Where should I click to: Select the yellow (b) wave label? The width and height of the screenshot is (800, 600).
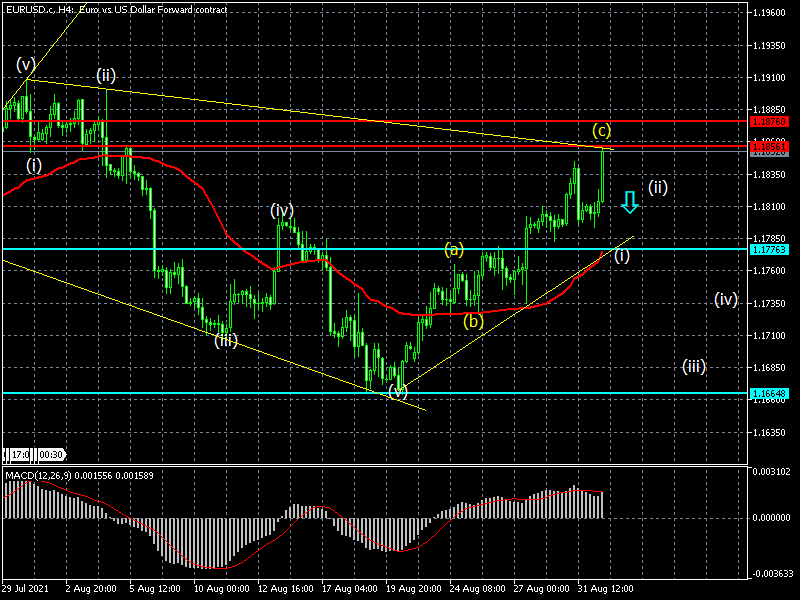473,321
